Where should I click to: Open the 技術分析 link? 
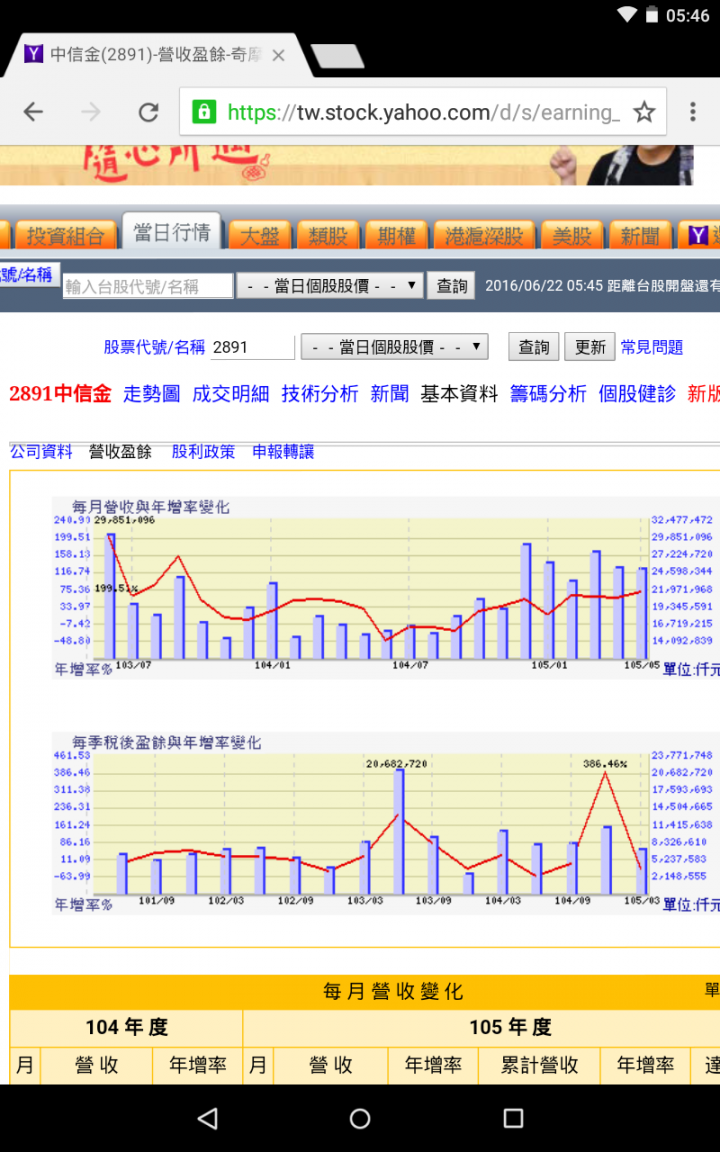tap(320, 394)
